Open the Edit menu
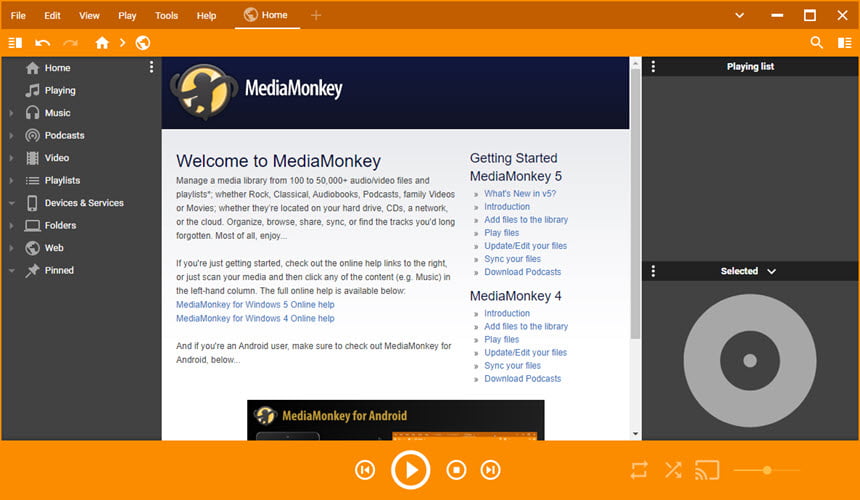The height and width of the screenshot is (500, 860). click(x=52, y=15)
